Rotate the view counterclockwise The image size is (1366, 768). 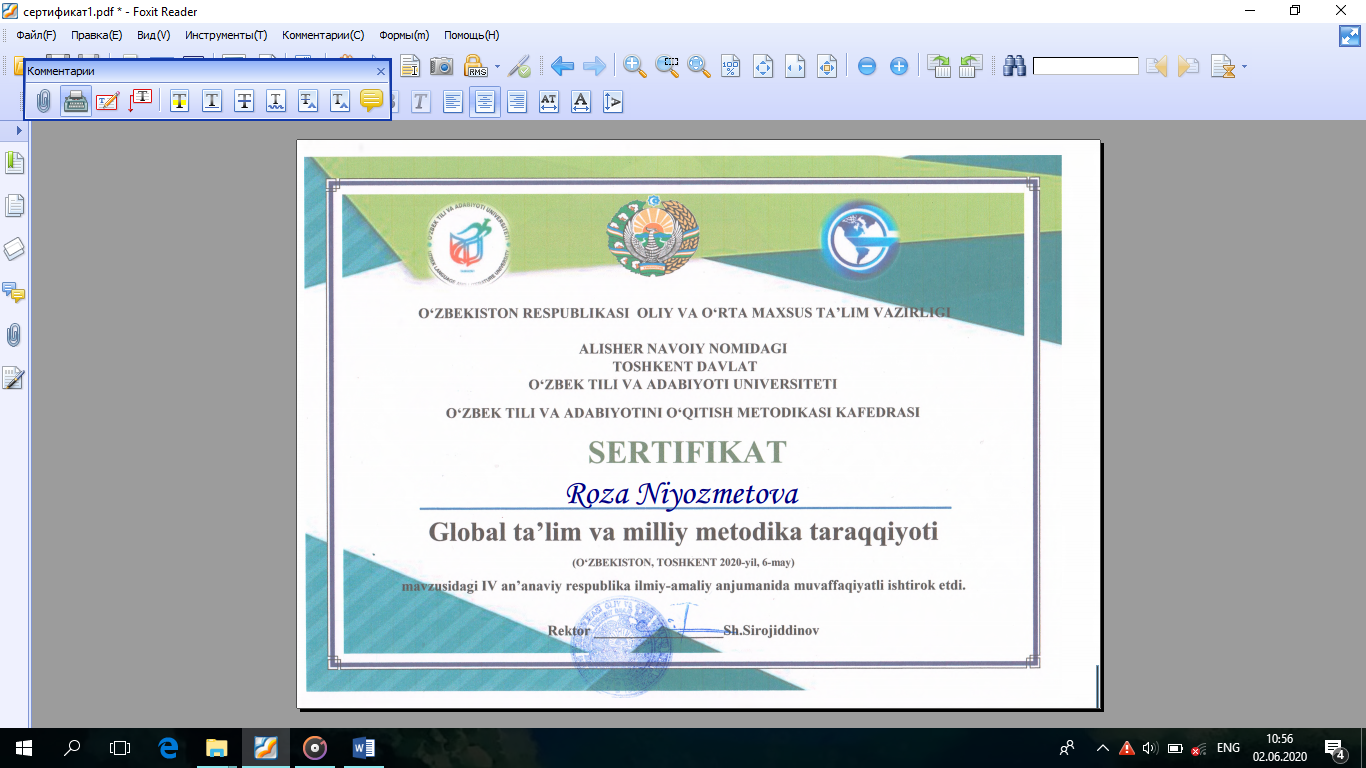(x=971, y=67)
